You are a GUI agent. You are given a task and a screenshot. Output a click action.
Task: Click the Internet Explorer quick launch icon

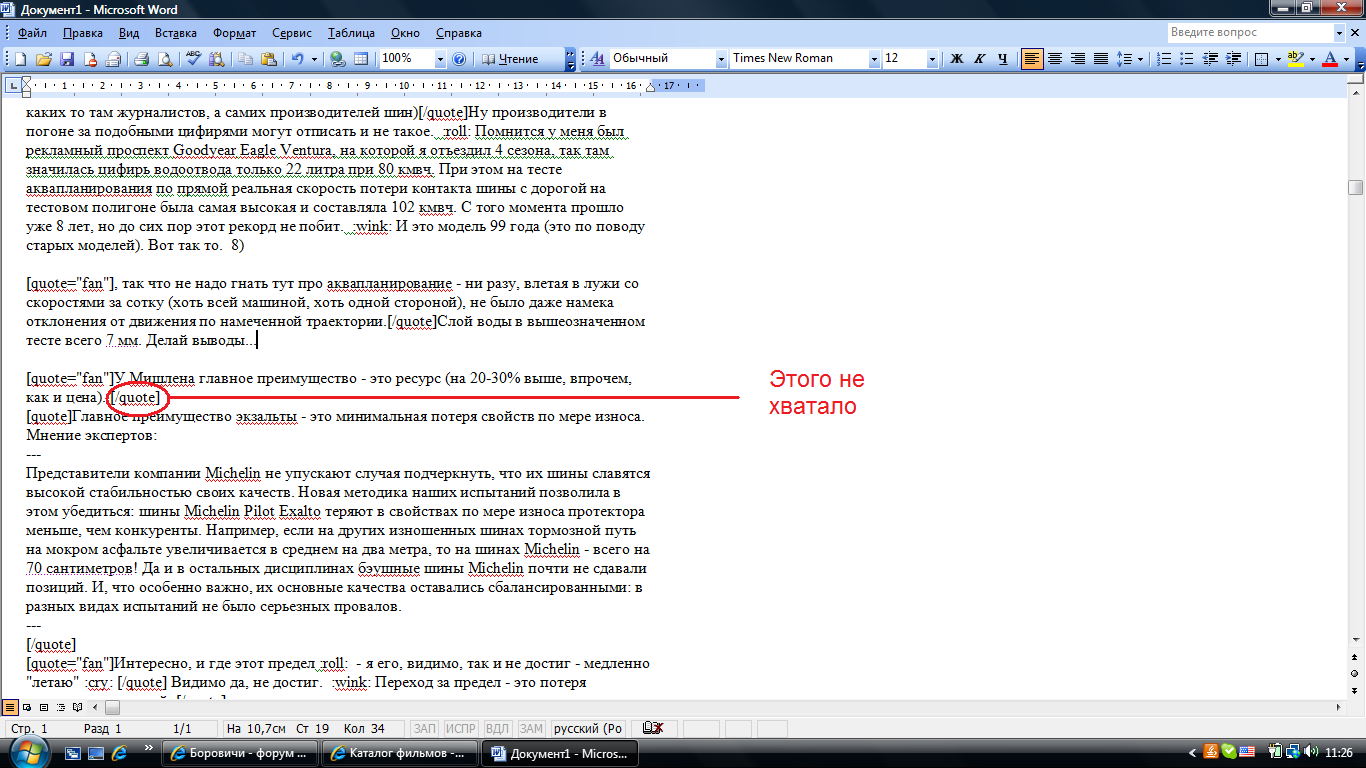tap(118, 752)
